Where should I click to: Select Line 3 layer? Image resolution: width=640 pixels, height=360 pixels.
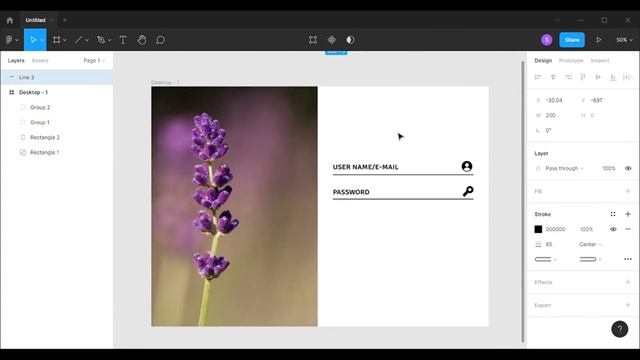tap(57, 77)
